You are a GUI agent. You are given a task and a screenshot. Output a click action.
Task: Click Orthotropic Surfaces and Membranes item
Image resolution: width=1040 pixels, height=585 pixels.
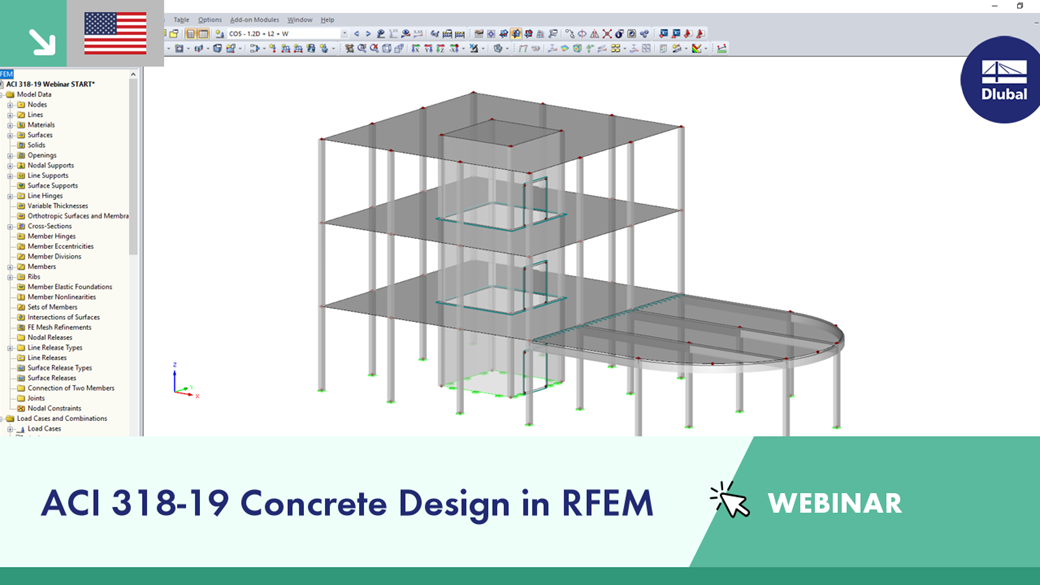[x=78, y=216]
